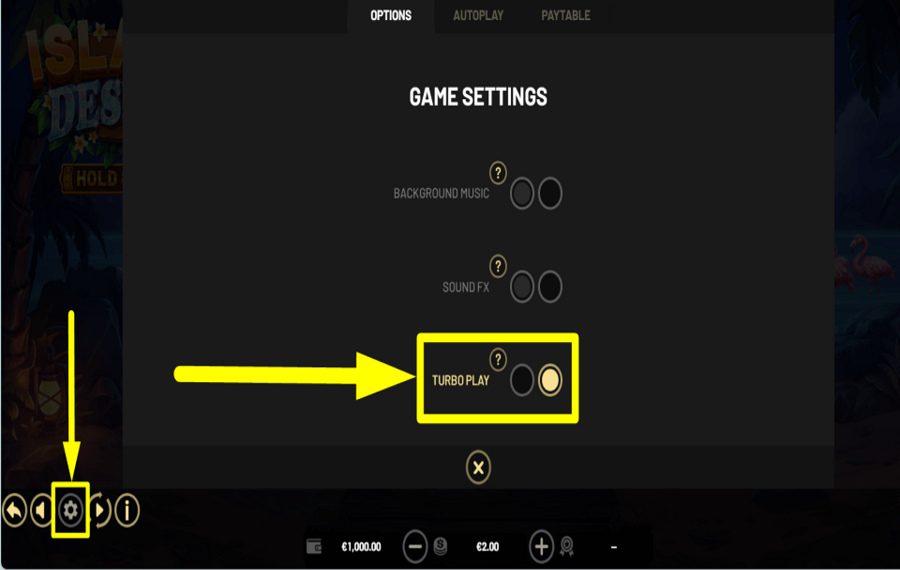Click the coin stack bet icon

(x=440, y=546)
